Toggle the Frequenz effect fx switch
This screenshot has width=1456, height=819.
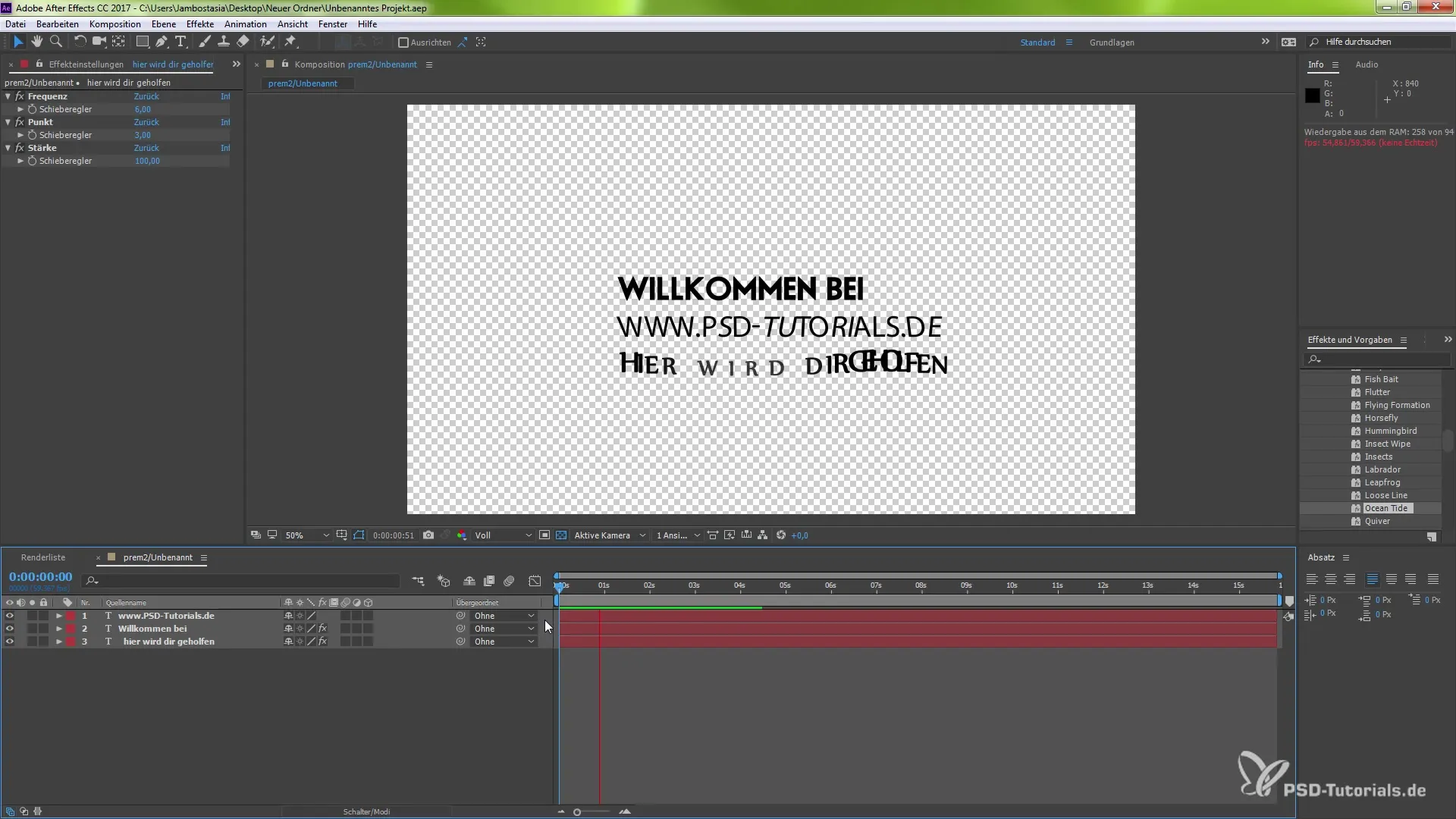click(x=20, y=96)
